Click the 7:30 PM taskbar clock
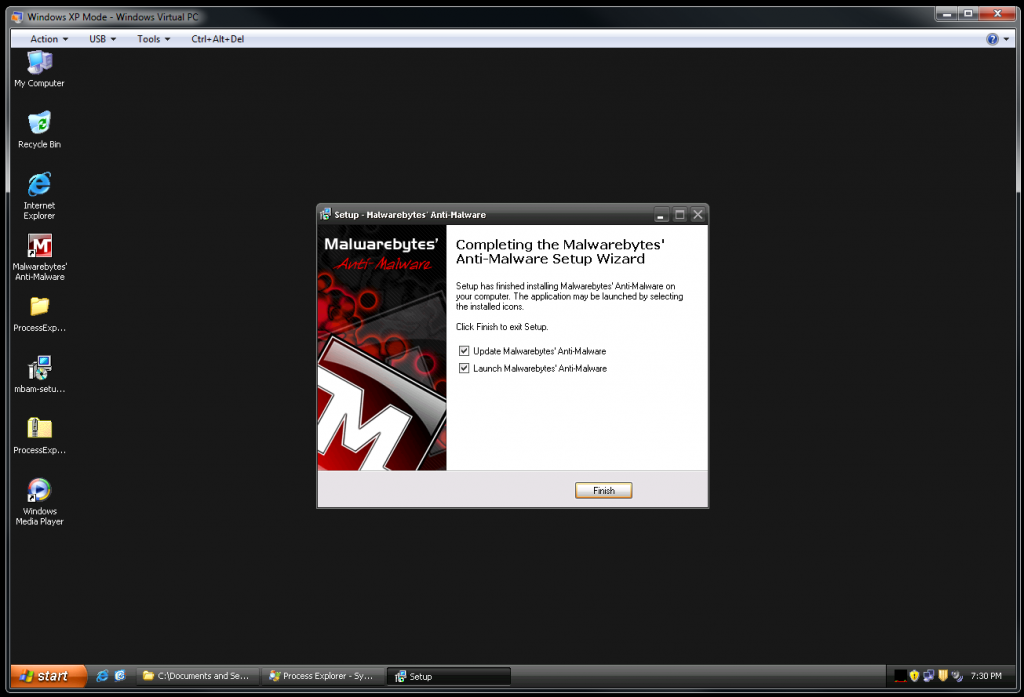 [x=986, y=676]
